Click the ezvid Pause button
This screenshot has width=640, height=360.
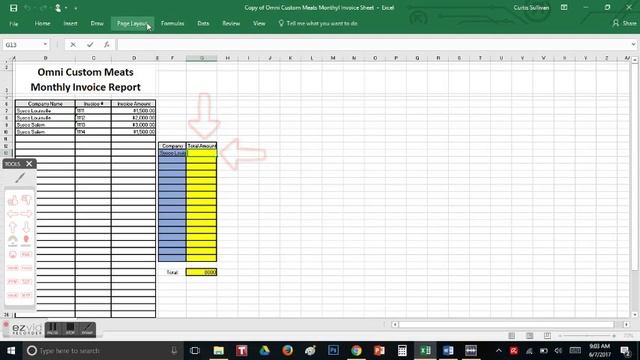pos(52,329)
